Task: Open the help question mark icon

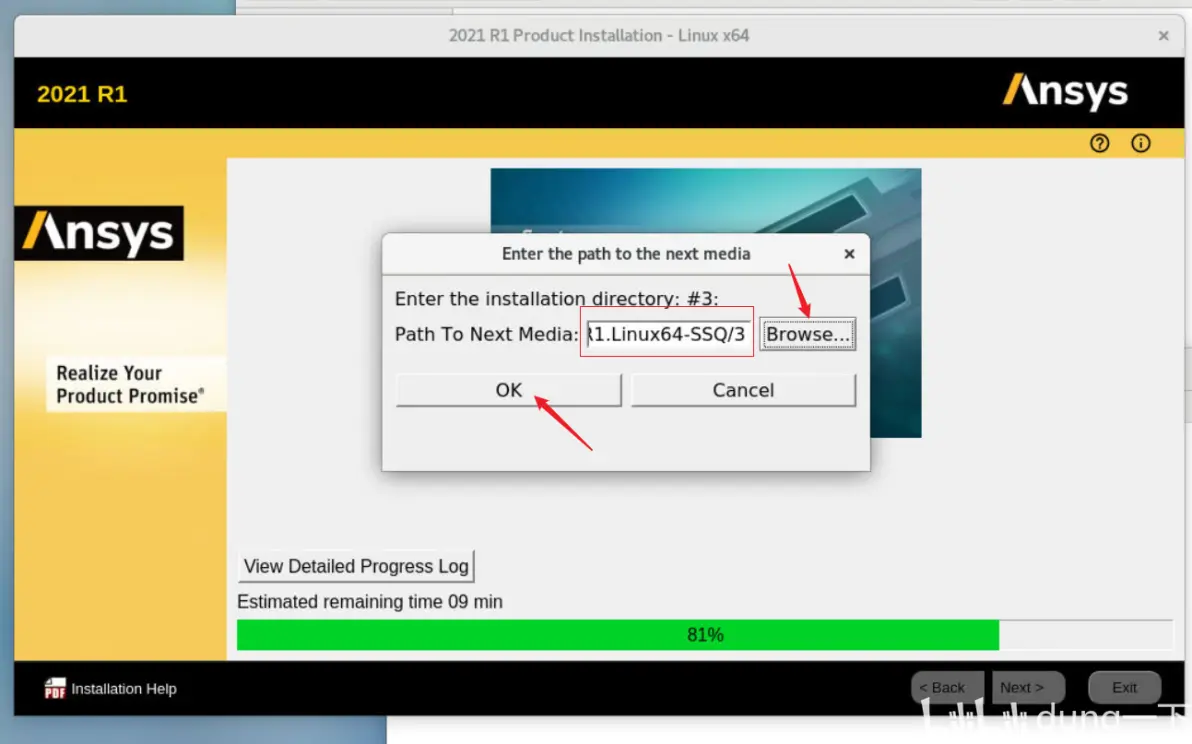Action: (x=1099, y=143)
